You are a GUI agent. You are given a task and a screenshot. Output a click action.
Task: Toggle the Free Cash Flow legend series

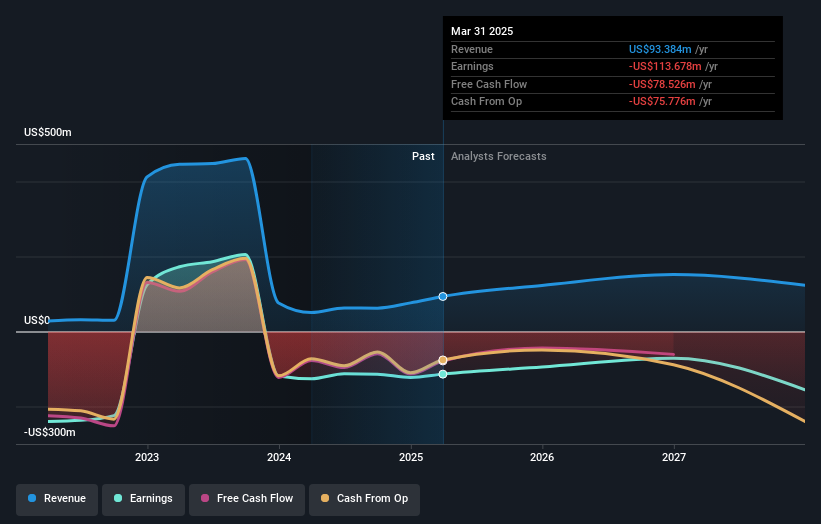click(x=247, y=499)
